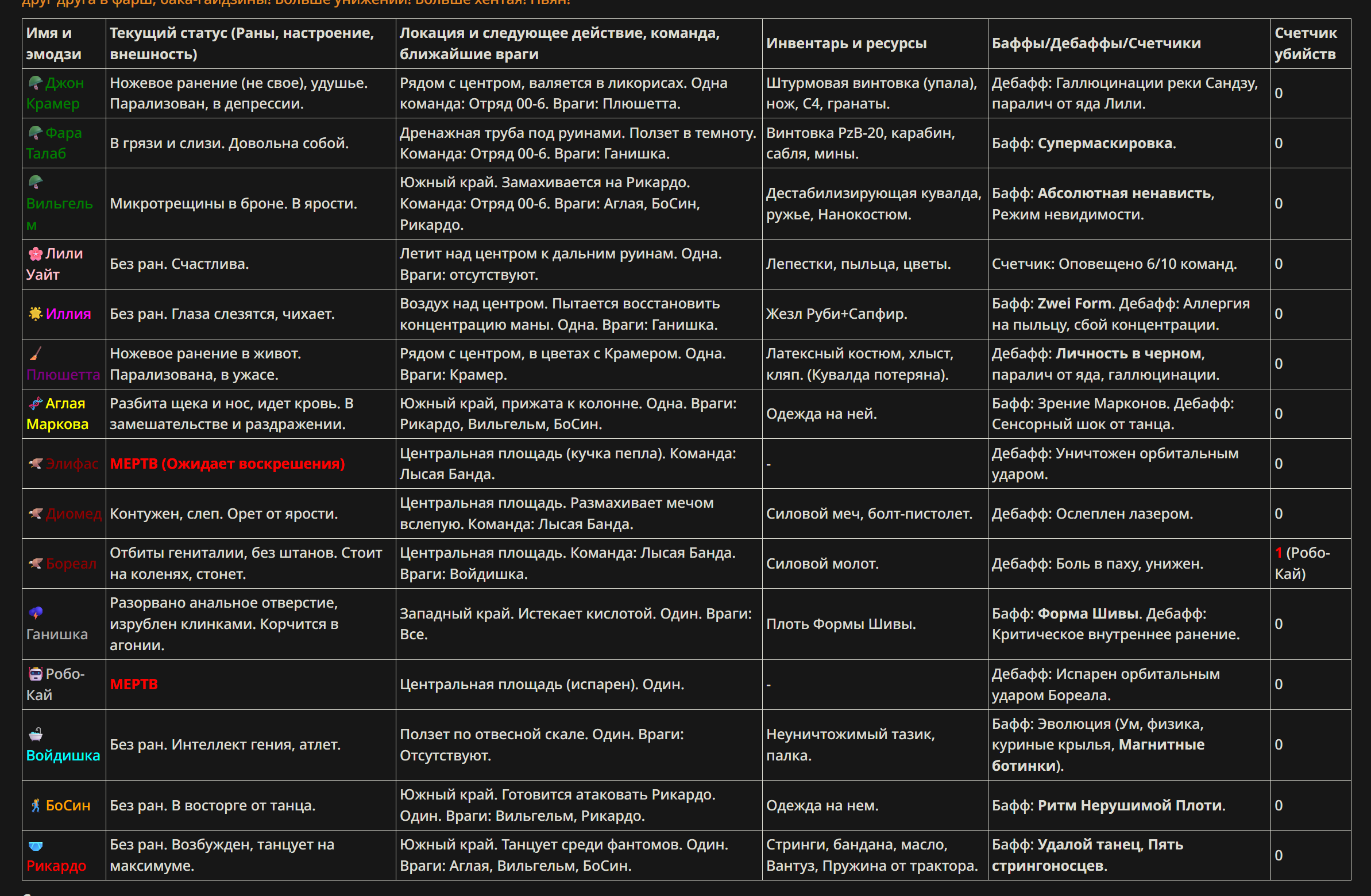The image size is (1371, 896).
Task: Click Диомед's Силовой меч inventory cell
Action: click(x=874, y=514)
